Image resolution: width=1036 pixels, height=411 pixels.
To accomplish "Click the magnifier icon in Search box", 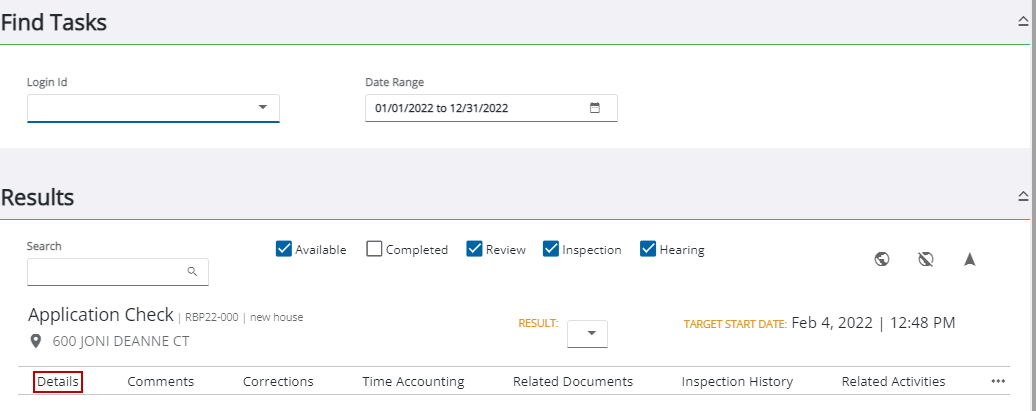I will click(x=193, y=271).
